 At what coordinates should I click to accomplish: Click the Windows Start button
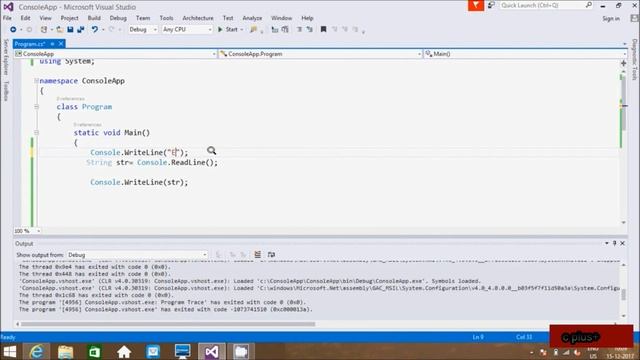tap(9, 351)
